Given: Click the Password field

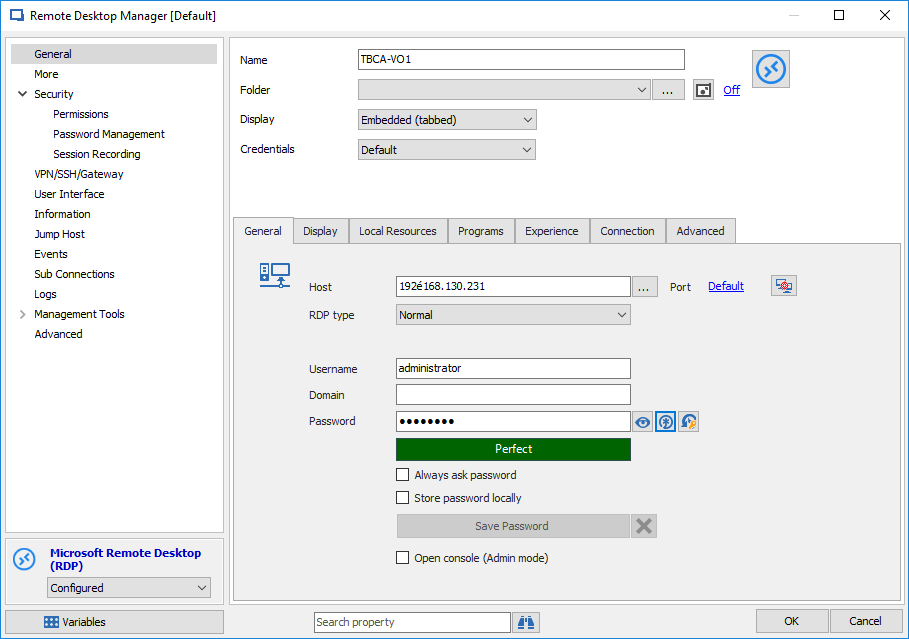Looking at the screenshot, I should [x=513, y=422].
